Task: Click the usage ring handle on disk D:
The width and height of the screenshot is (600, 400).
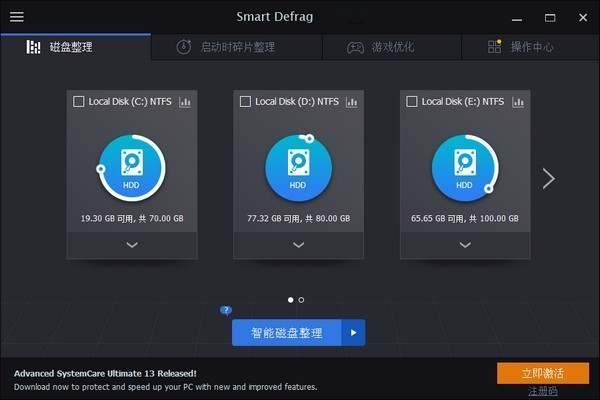Action: pyautogui.click(x=309, y=138)
